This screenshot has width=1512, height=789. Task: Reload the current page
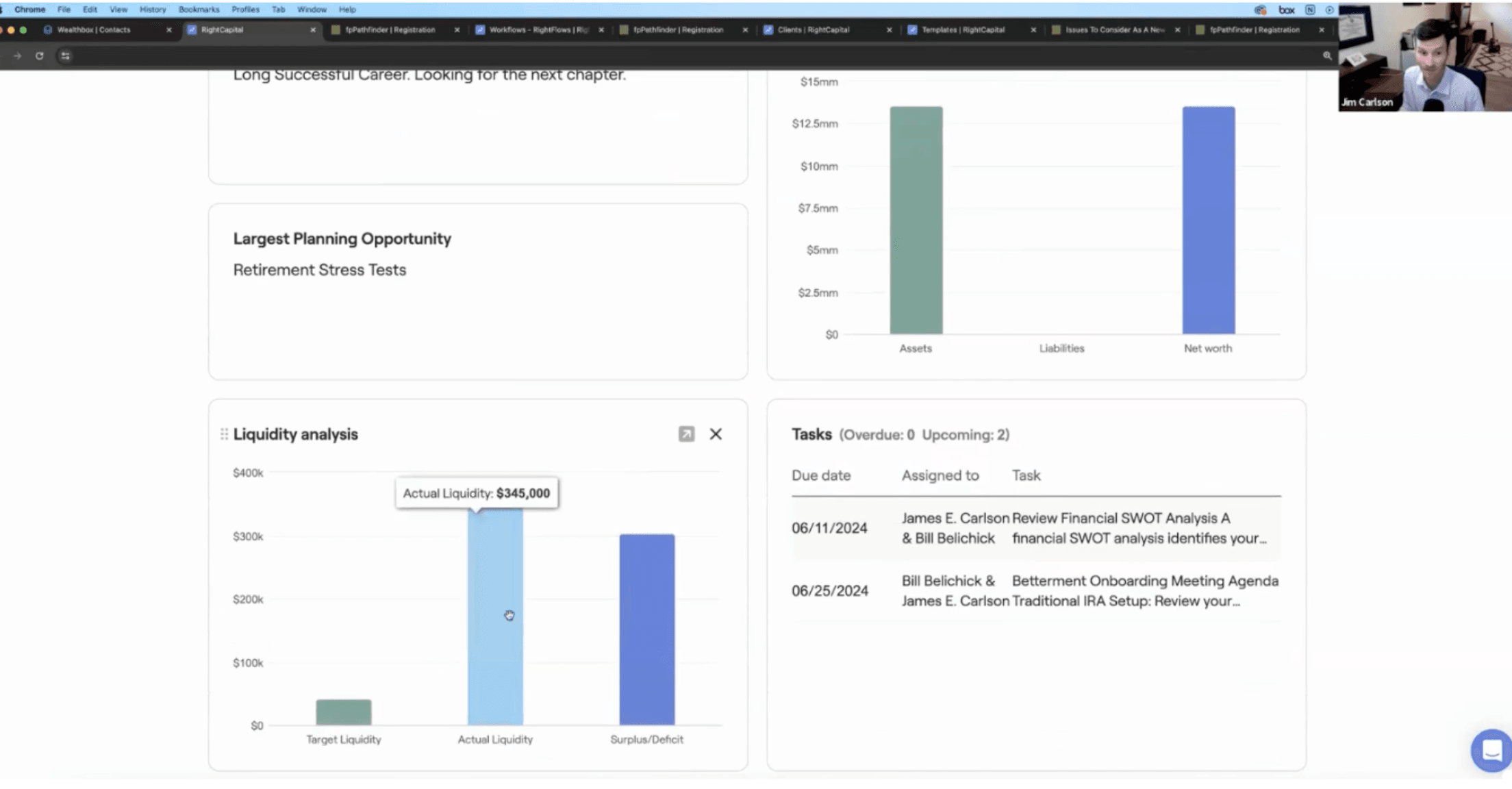40,56
